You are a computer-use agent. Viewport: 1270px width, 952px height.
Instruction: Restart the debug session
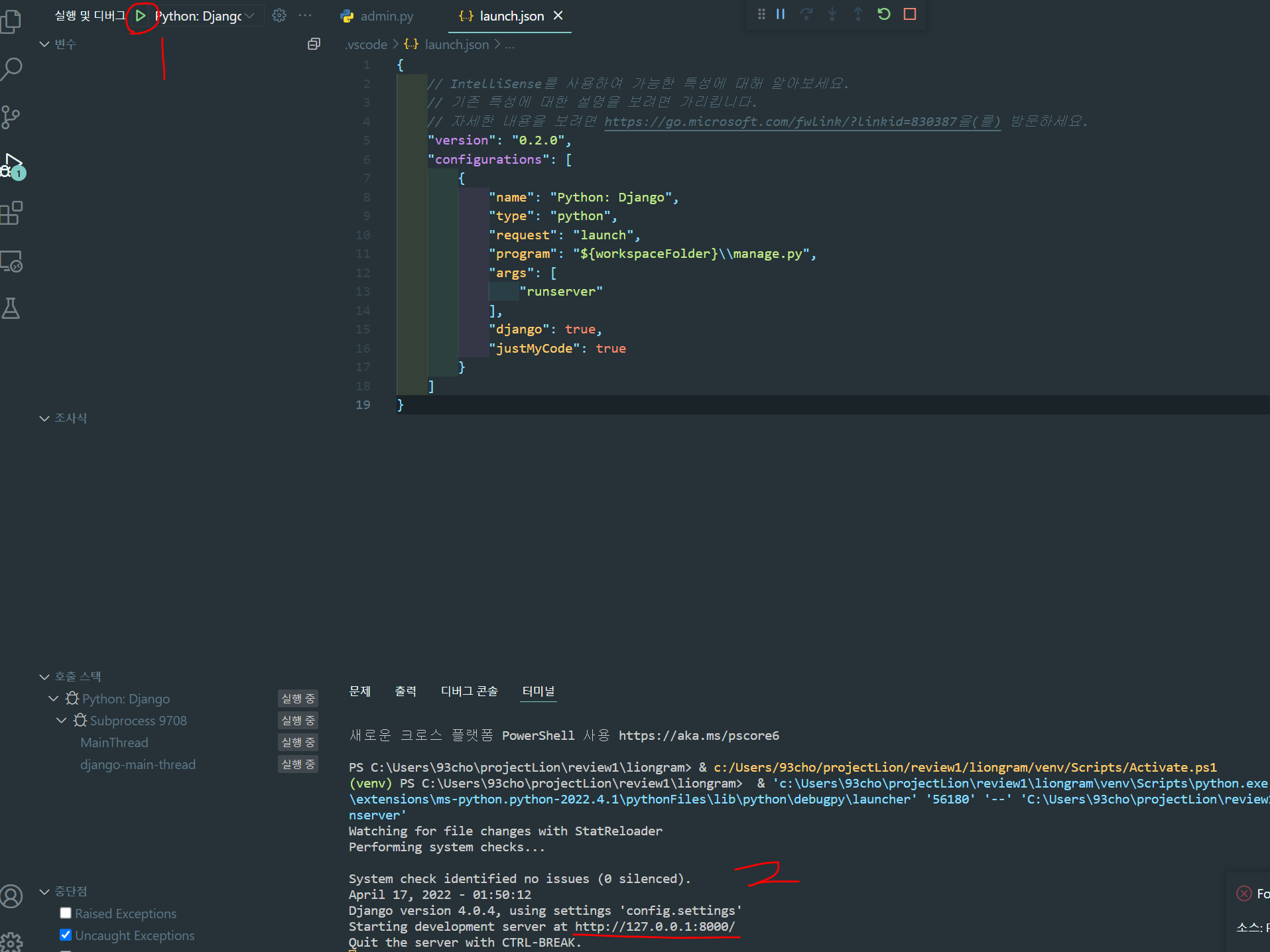(884, 14)
